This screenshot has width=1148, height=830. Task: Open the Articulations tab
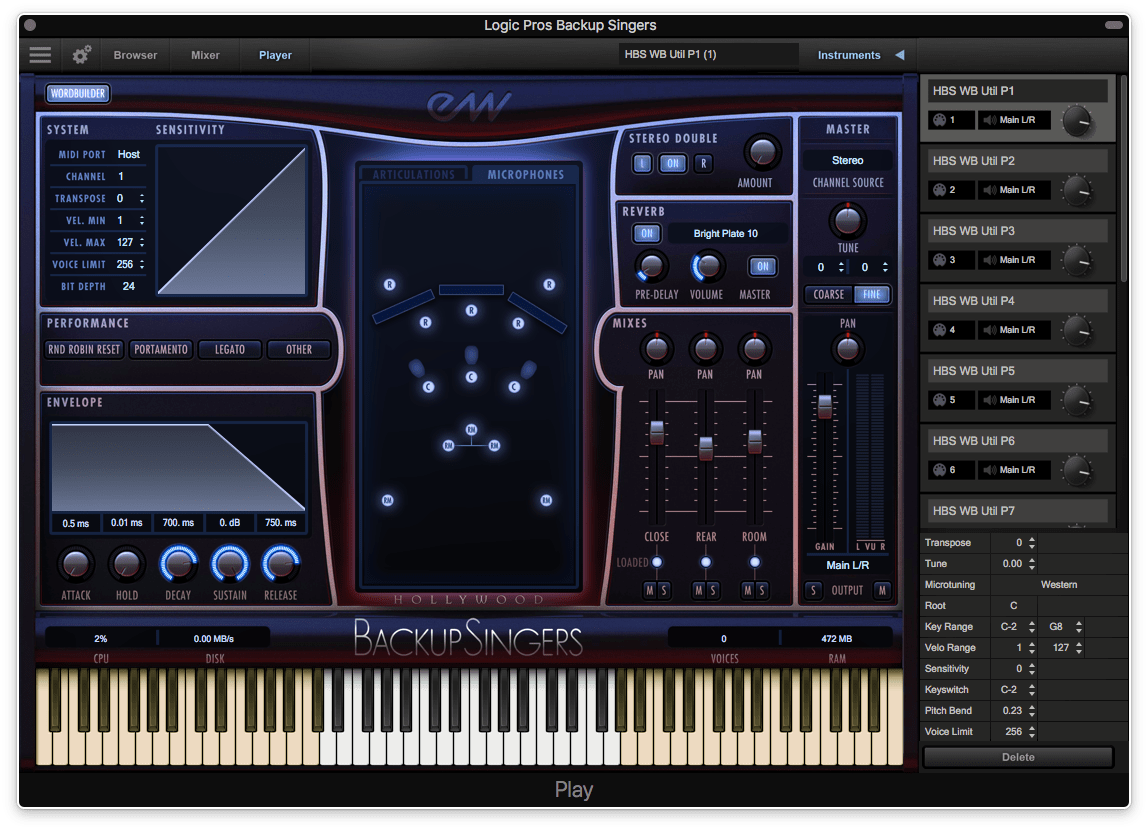414,174
